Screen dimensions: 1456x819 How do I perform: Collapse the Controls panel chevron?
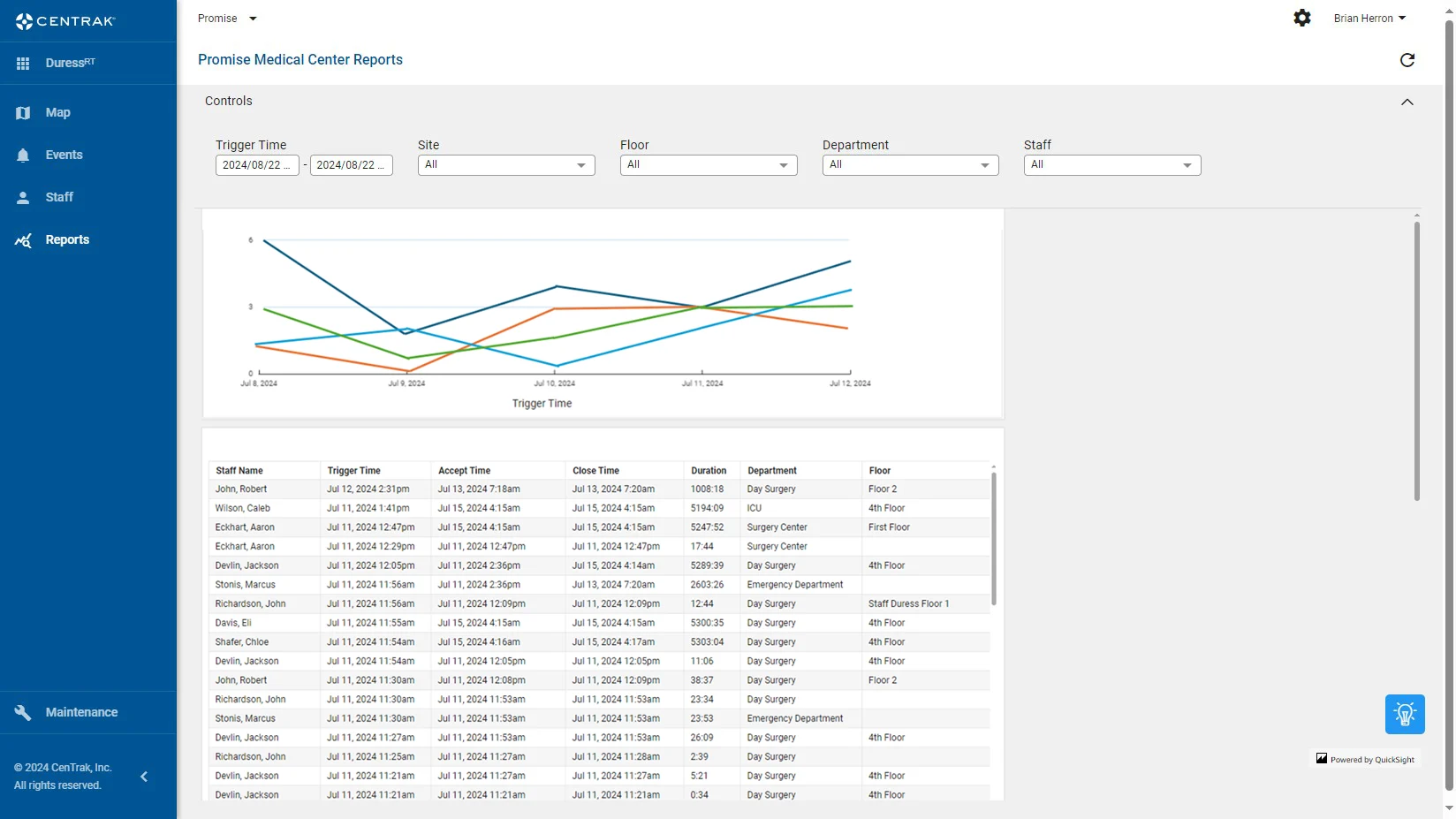[1407, 102]
